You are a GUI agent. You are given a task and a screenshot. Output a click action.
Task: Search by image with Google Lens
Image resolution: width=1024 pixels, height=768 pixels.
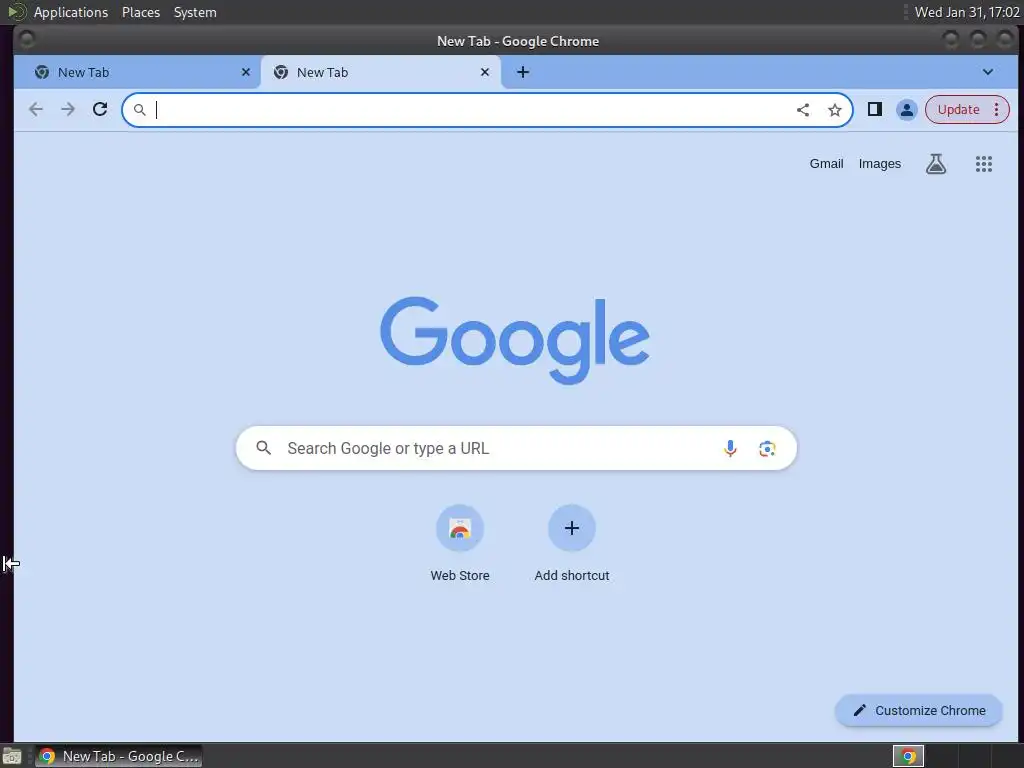coord(767,448)
